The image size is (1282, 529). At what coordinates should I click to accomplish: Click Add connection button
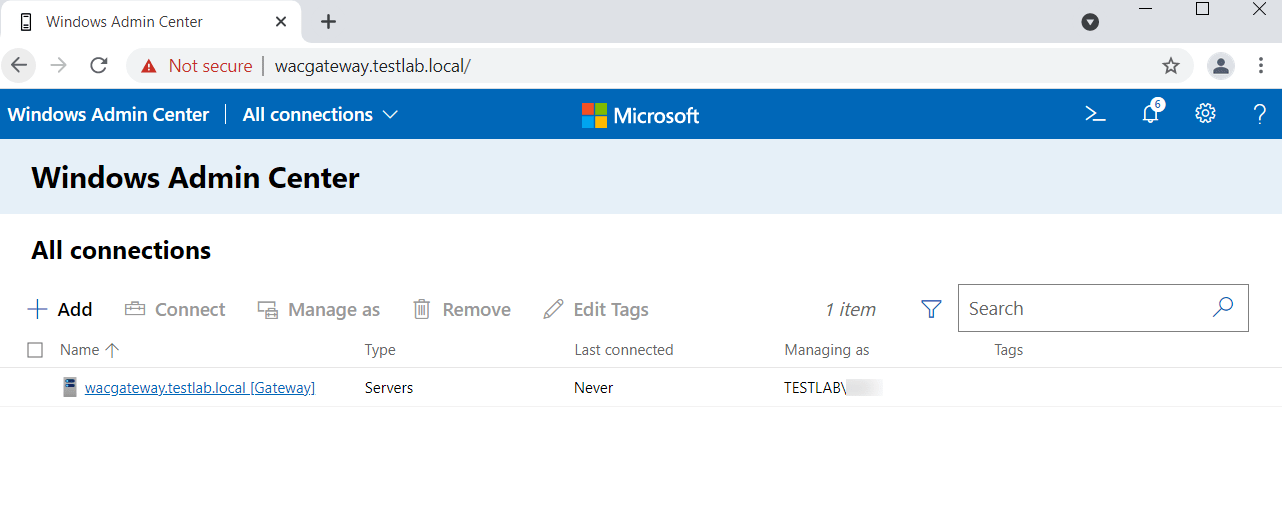coord(60,309)
